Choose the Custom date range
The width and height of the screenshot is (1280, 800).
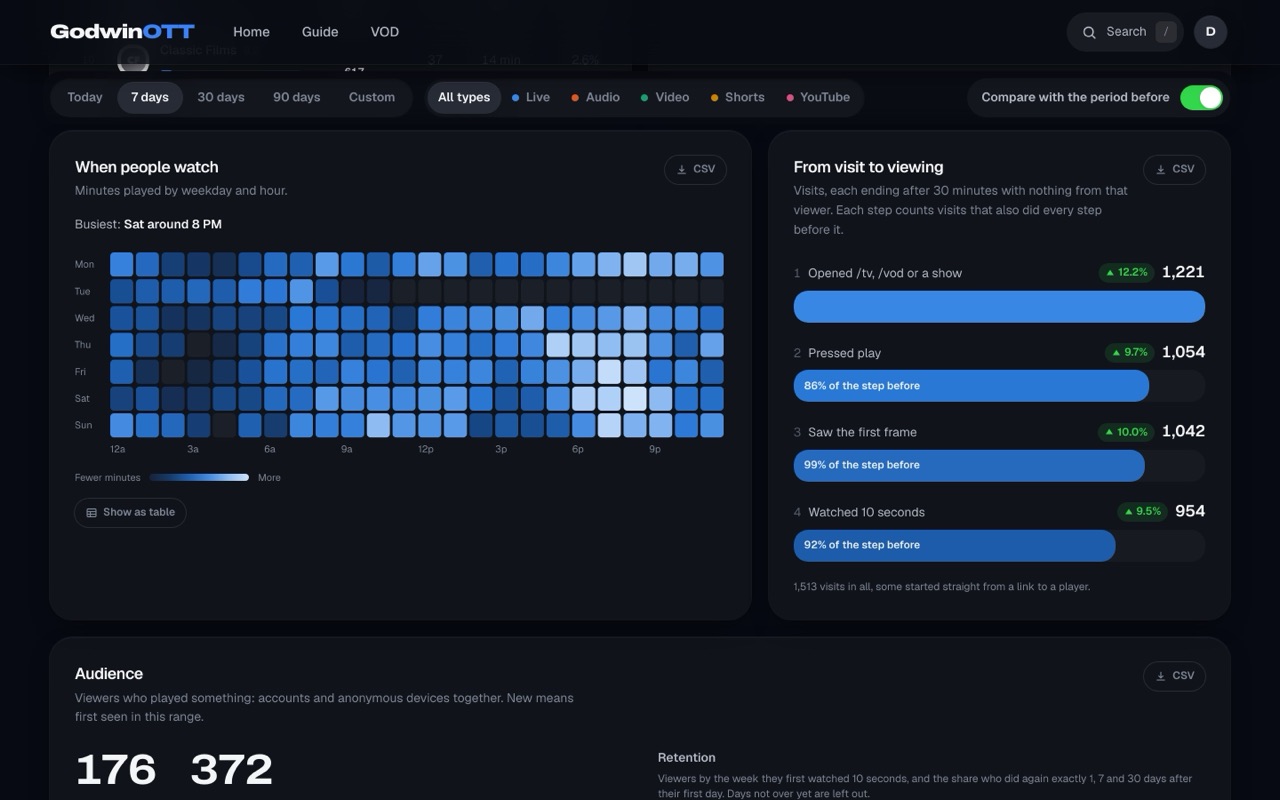point(372,97)
